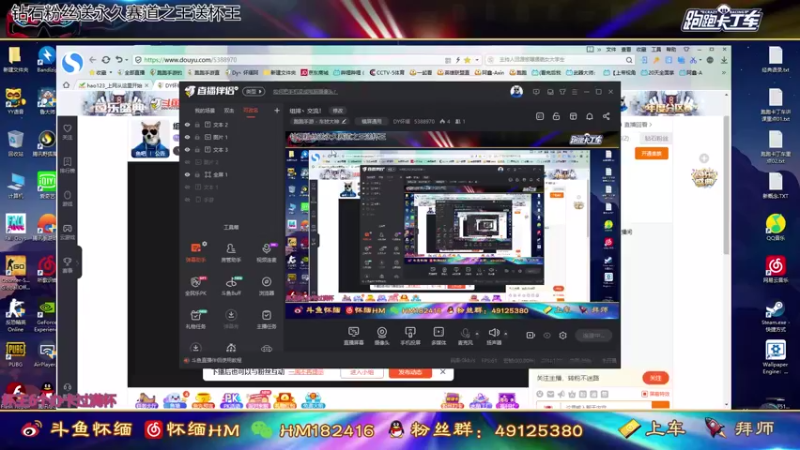Open the 礼物任务 tool

(196, 319)
